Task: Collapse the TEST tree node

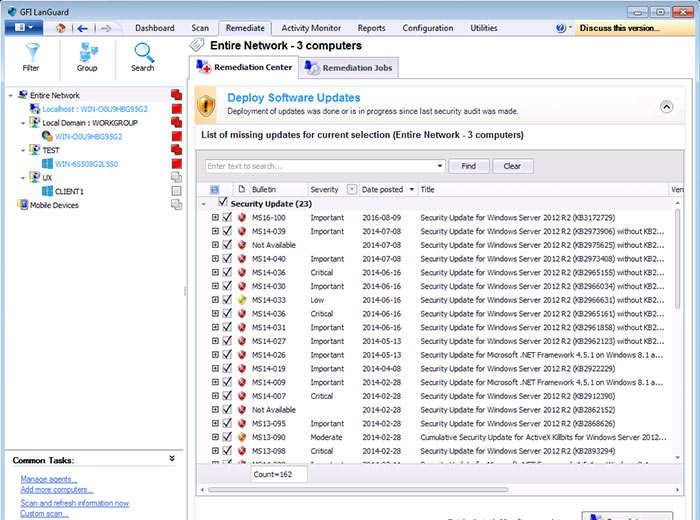Action: pos(23,150)
